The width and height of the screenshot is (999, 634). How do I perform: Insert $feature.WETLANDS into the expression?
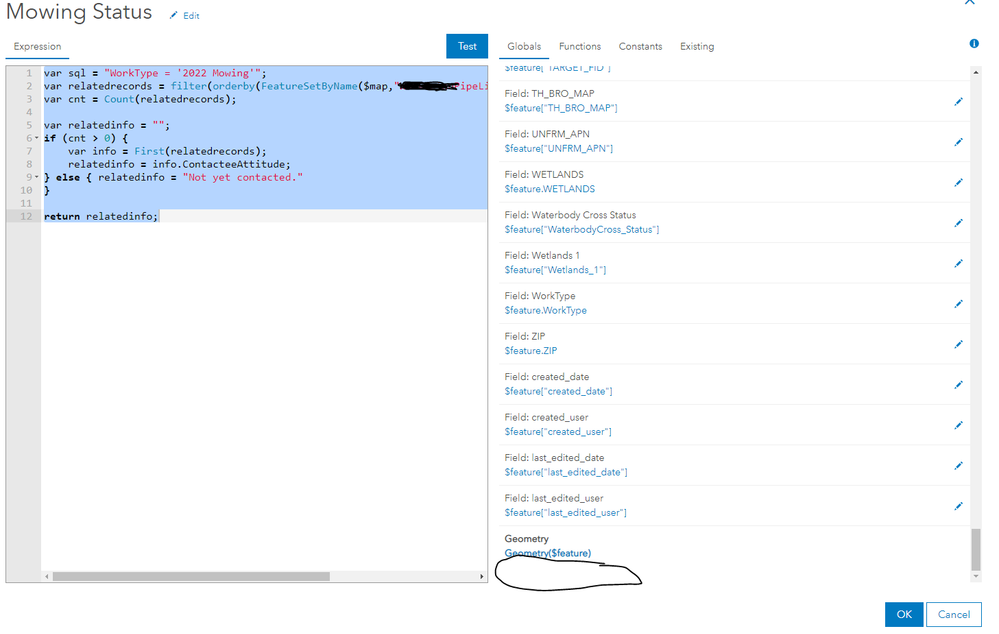point(550,189)
